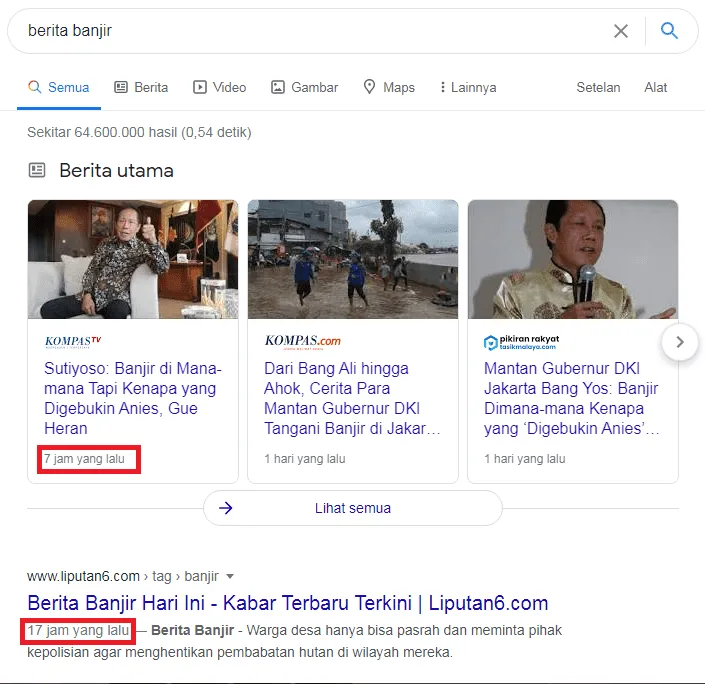The image size is (705, 684).
Task: Expand the liputan6.com result dropdown arrow
Action: (x=230, y=577)
